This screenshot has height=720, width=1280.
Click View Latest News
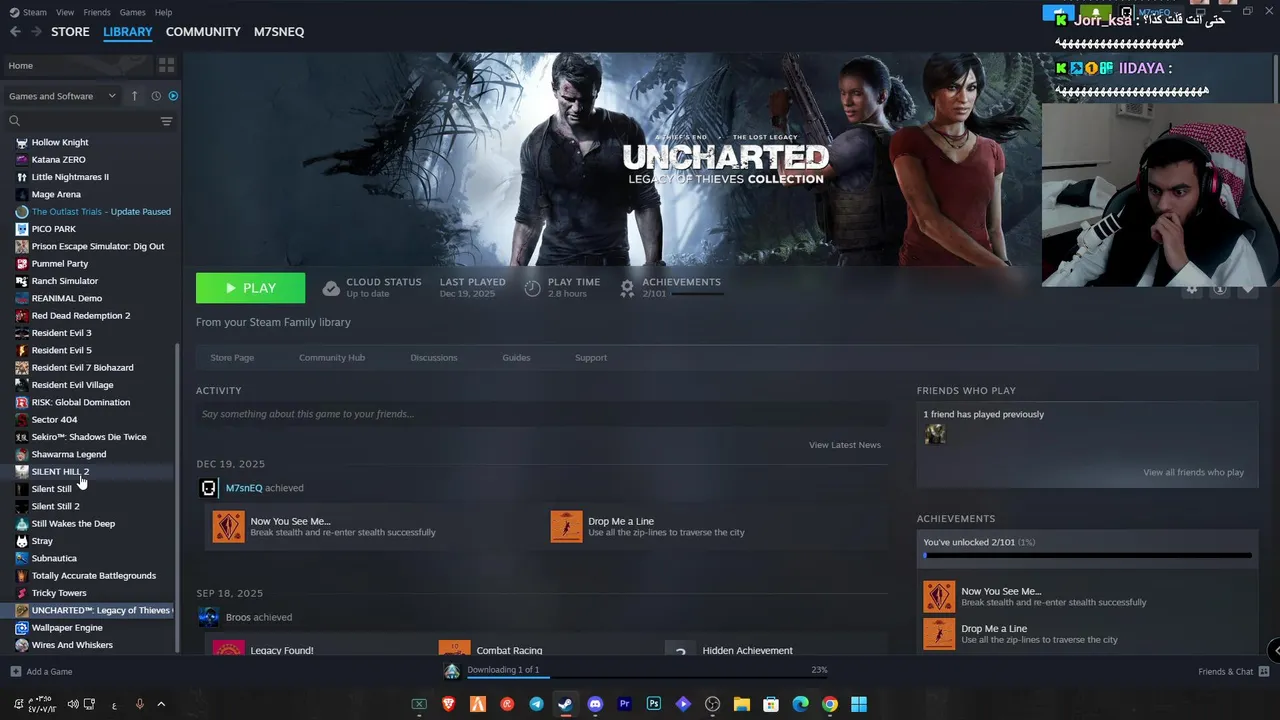pos(845,444)
